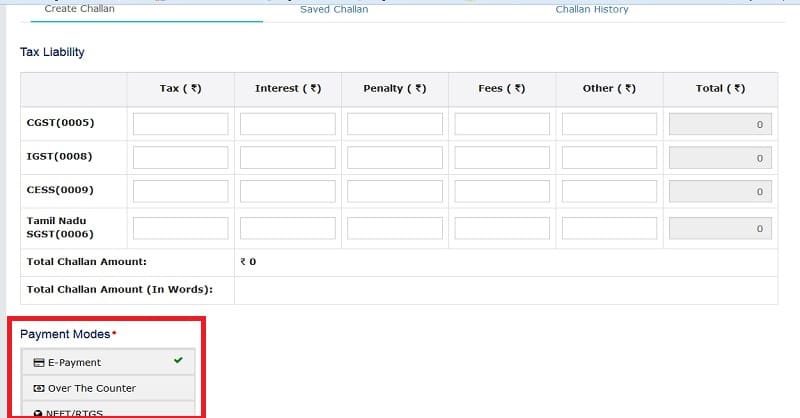Click the Fees column header

pos(502,88)
